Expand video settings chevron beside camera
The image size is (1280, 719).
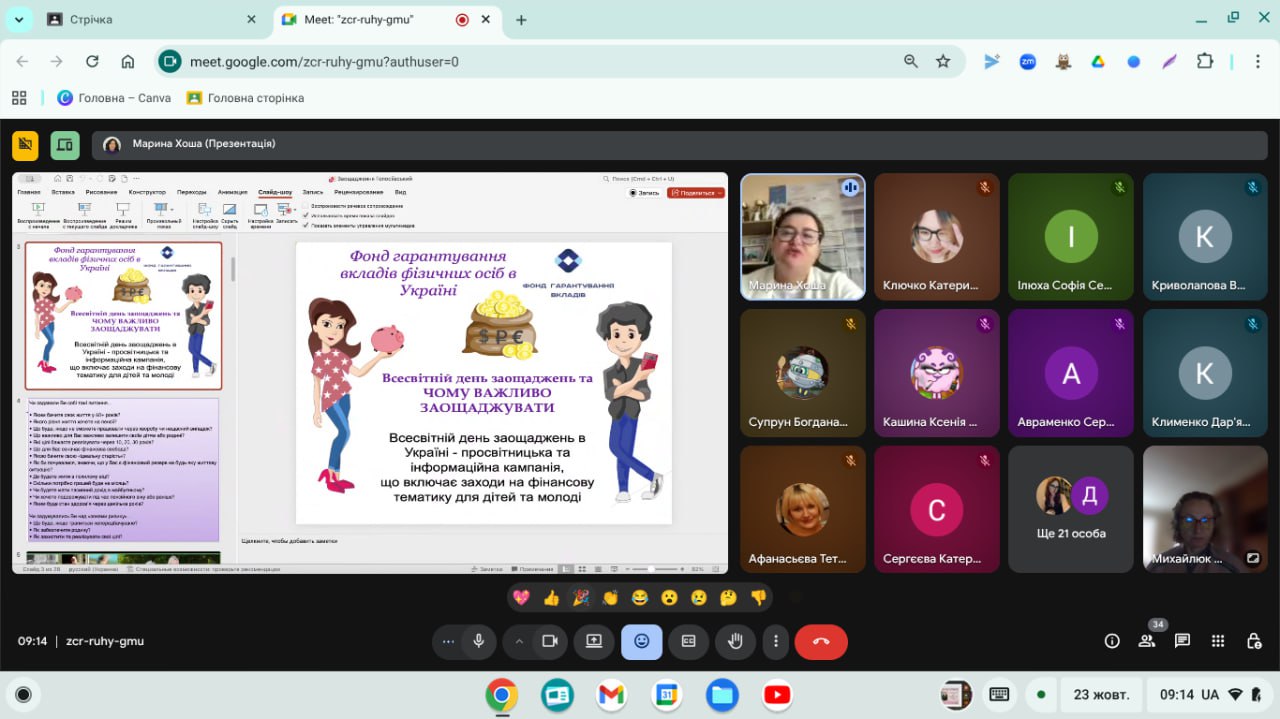[x=519, y=641]
